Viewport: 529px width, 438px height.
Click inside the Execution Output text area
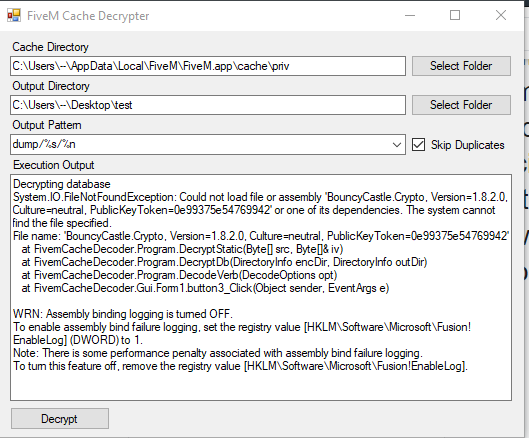pos(261,288)
